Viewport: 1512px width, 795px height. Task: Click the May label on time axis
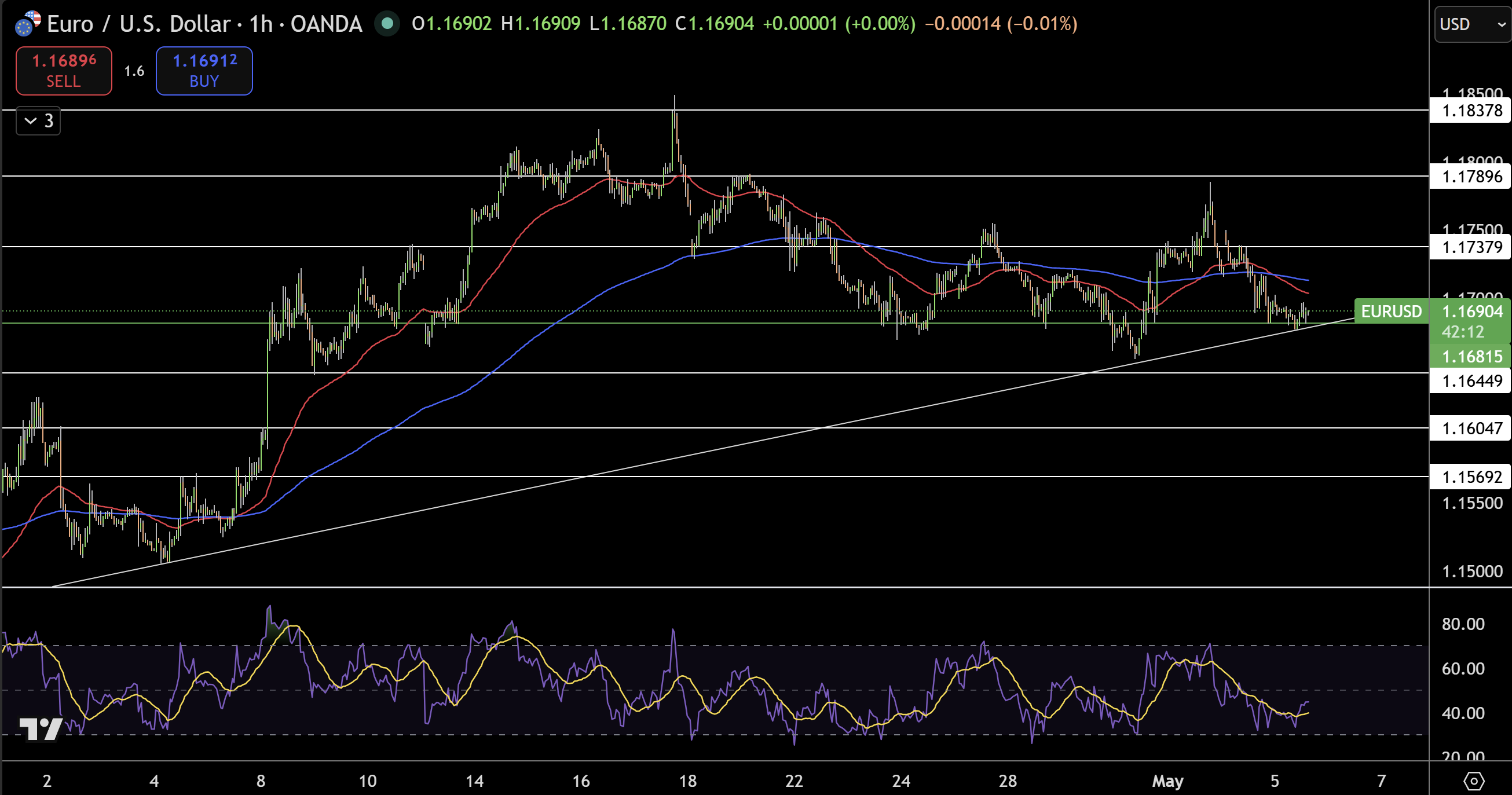[1167, 781]
